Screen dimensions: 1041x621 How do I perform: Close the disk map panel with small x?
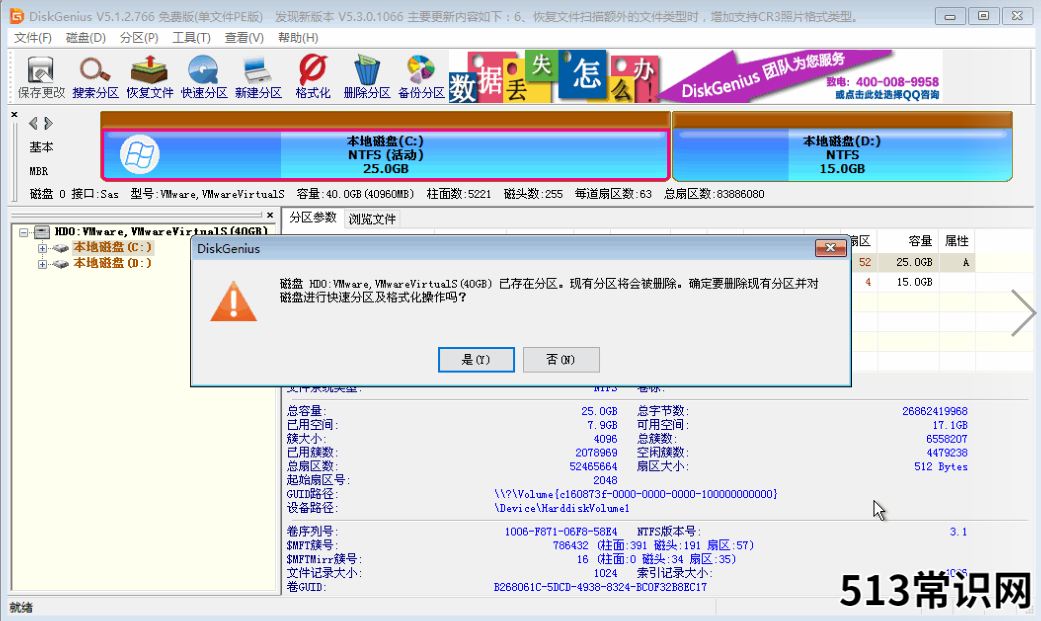click(15, 114)
